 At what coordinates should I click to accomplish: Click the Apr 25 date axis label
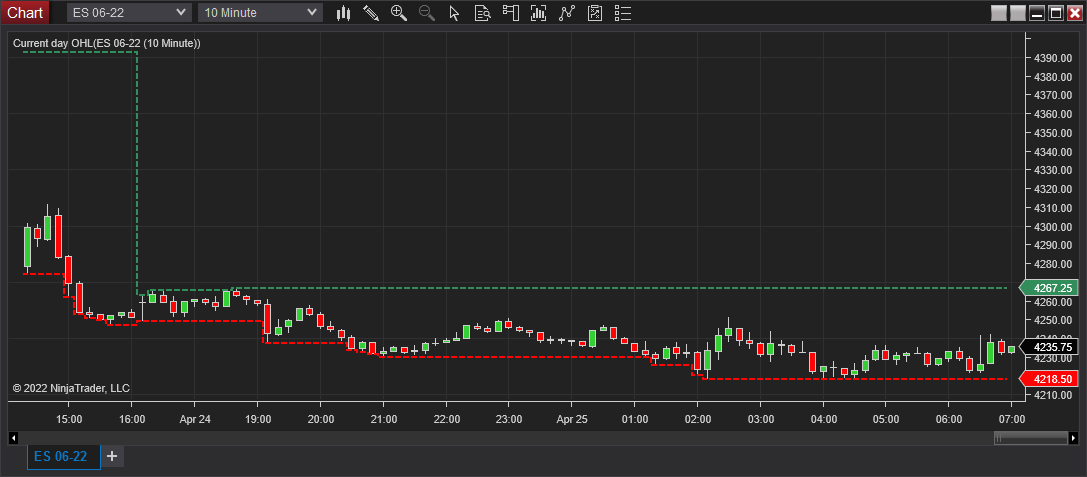point(571,419)
